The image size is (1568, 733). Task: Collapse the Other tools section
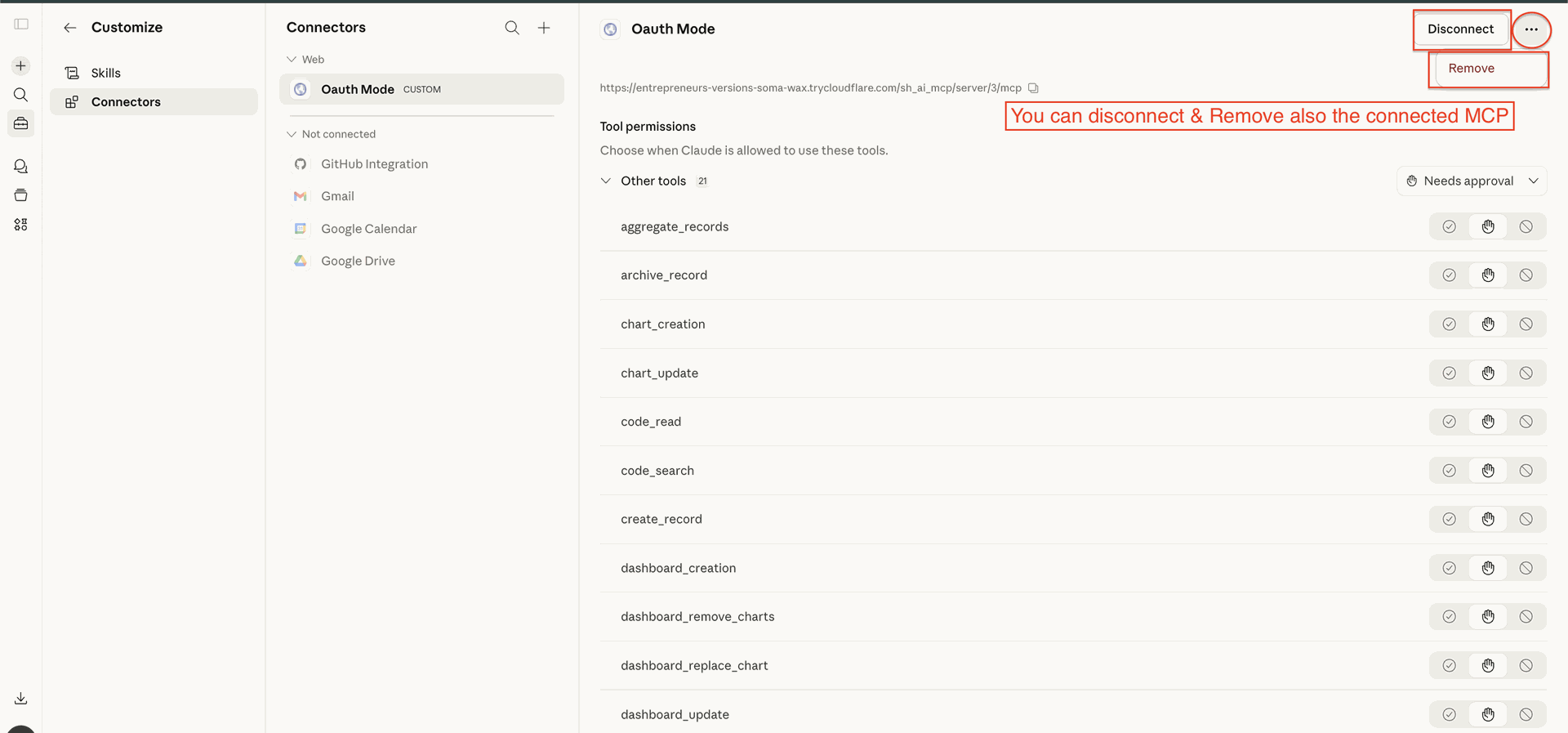point(606,181)
